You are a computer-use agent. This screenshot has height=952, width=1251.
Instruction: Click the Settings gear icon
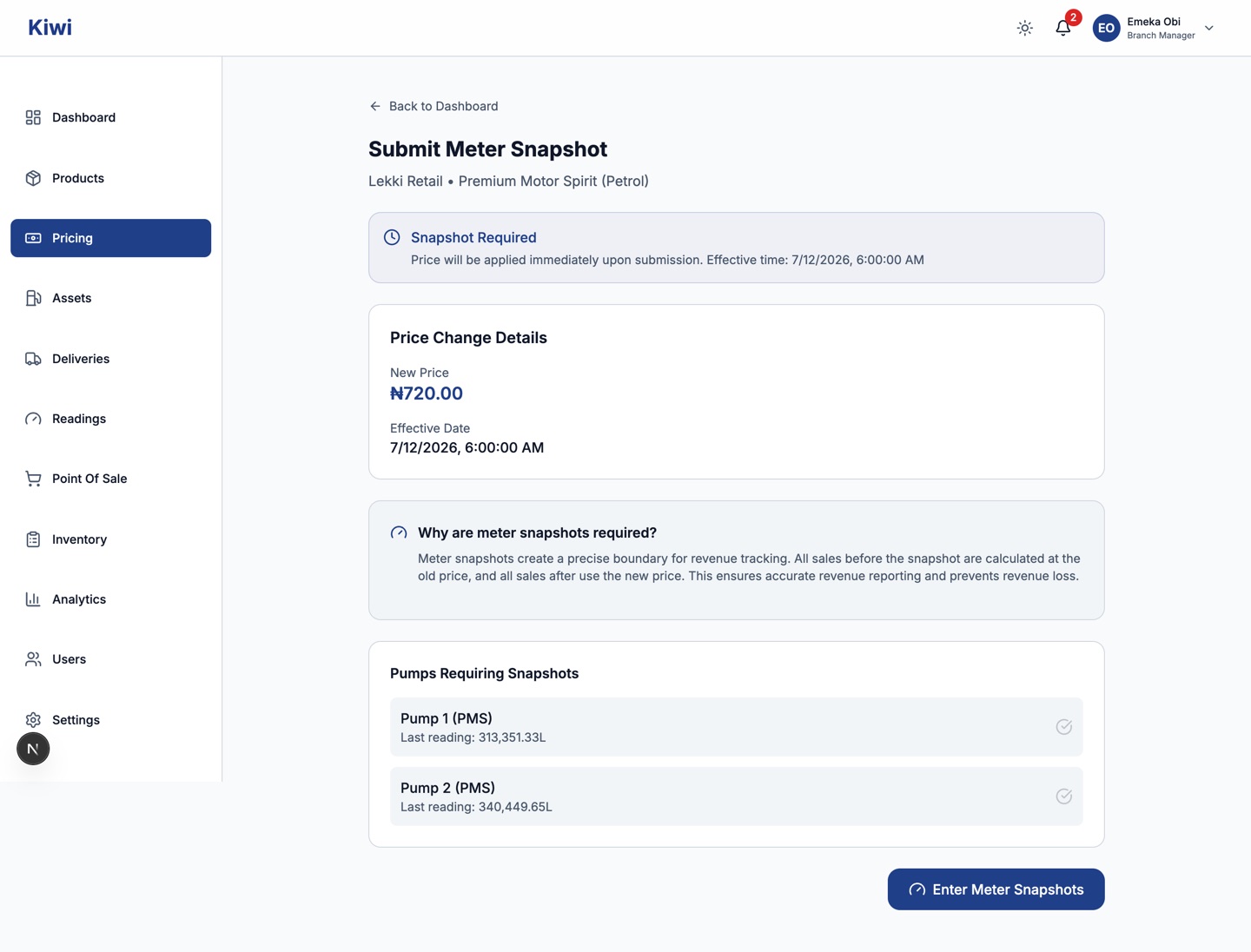pyautogui.click(x=33, y=720)
